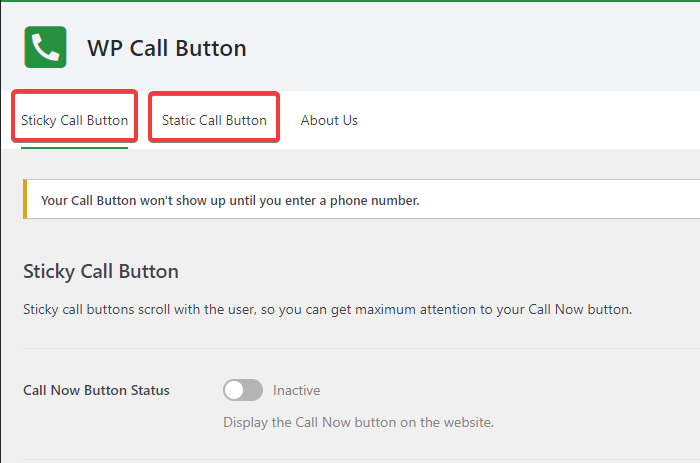Click the green underline beneath the active tab
Screen dimensions: 700x463
75,148
